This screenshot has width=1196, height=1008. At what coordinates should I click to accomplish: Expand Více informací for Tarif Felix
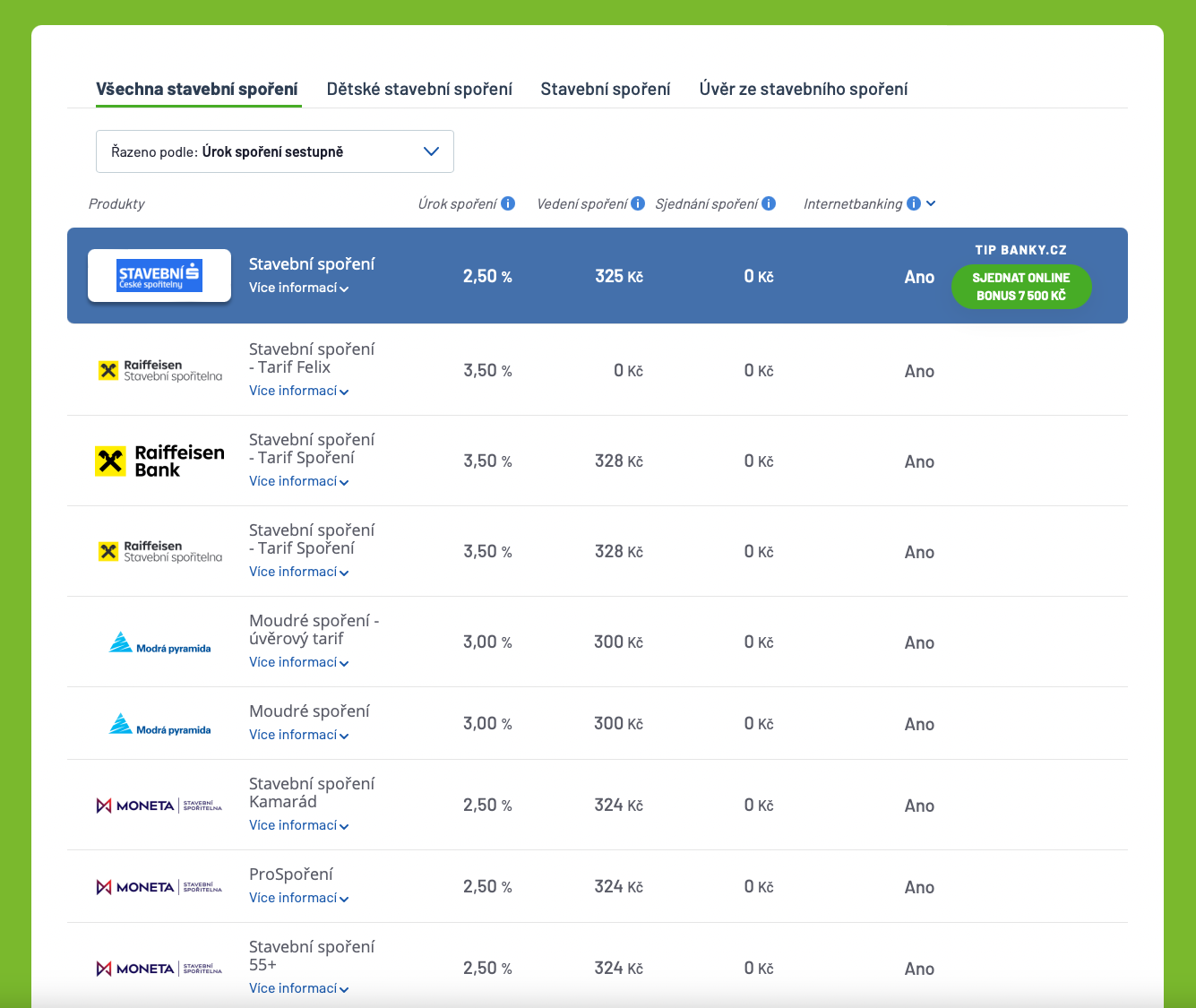[298, 391]
